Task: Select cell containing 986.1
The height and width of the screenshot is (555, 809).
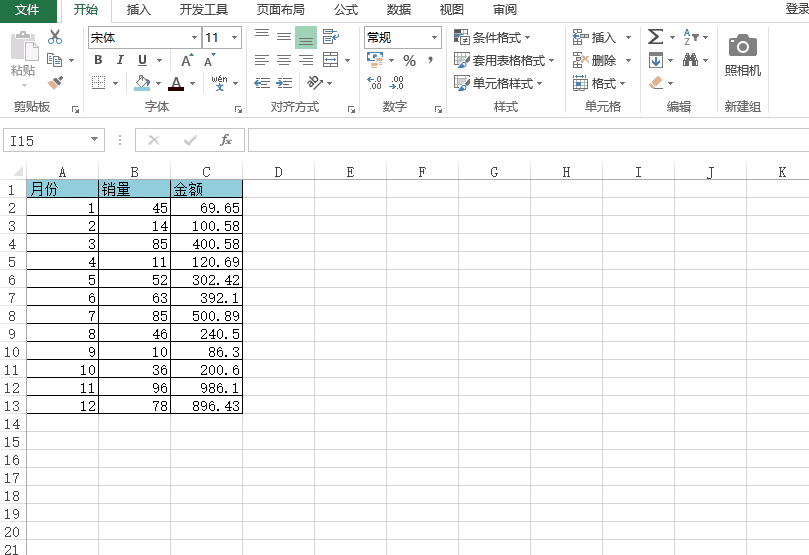Action: click(206, 387)
